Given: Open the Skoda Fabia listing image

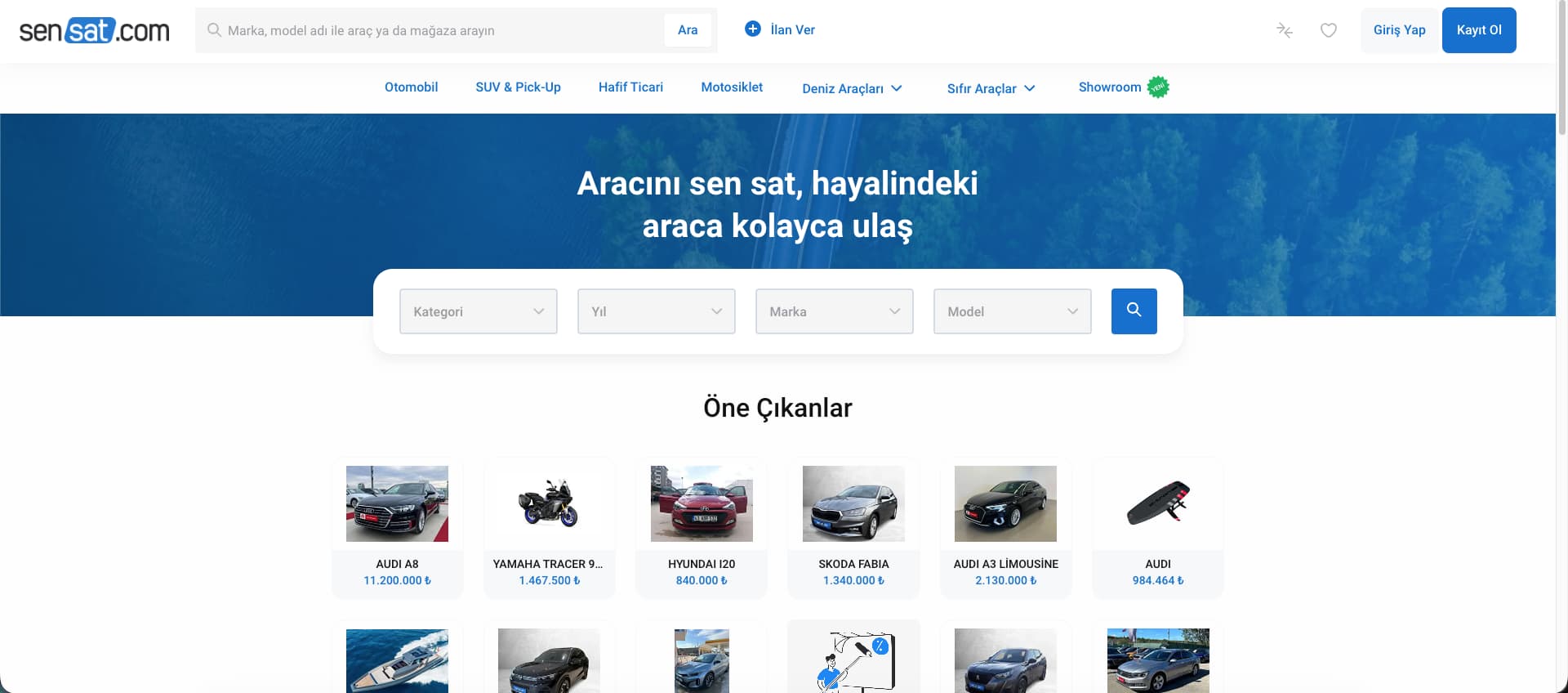Looking at the screenshot, I should point(853,503).
